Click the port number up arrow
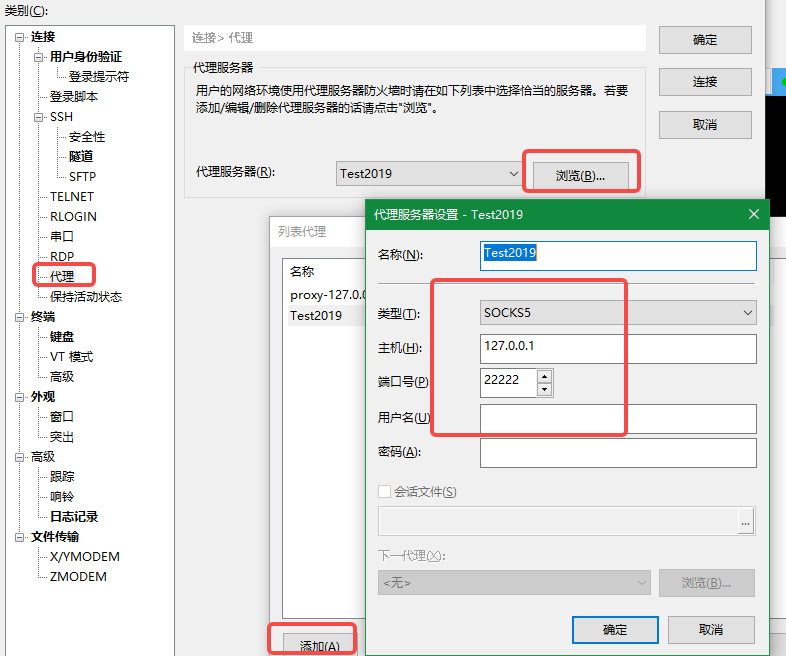786x656 pixels. 544,377
